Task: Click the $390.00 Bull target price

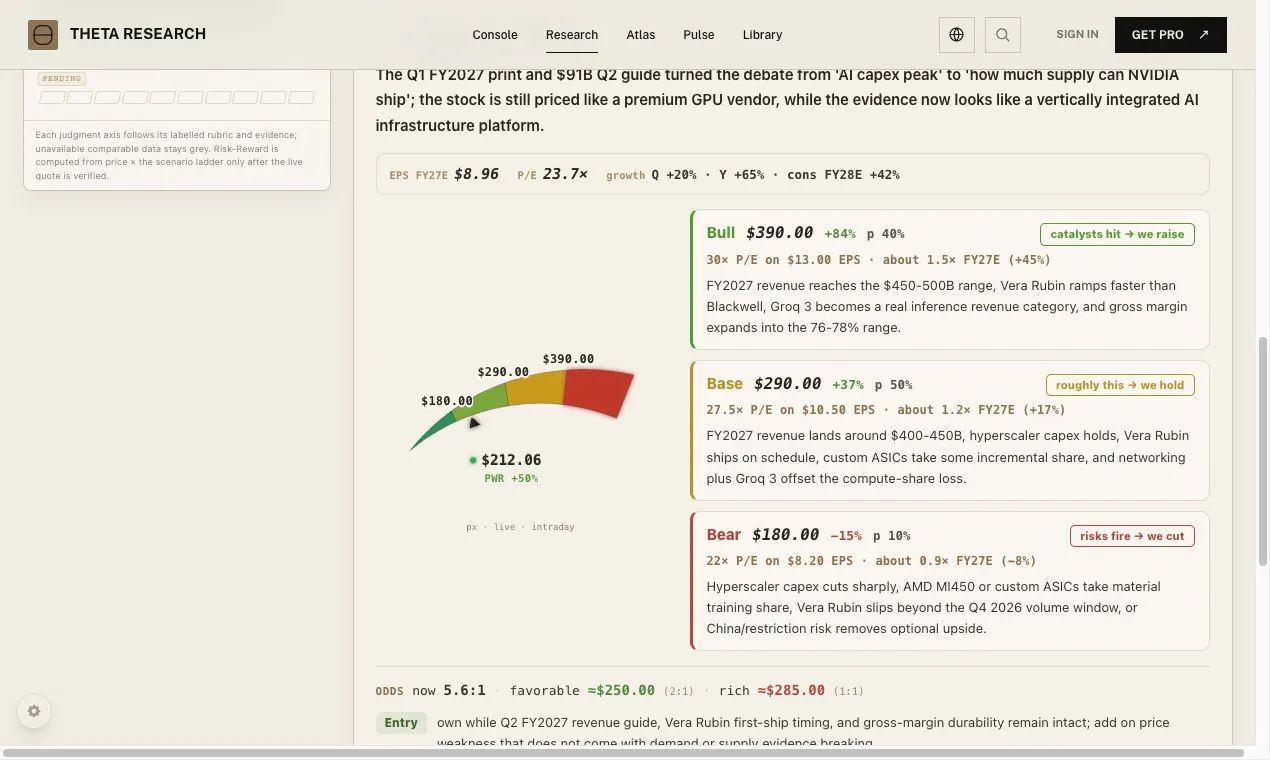Action: (x=779, y=233)
